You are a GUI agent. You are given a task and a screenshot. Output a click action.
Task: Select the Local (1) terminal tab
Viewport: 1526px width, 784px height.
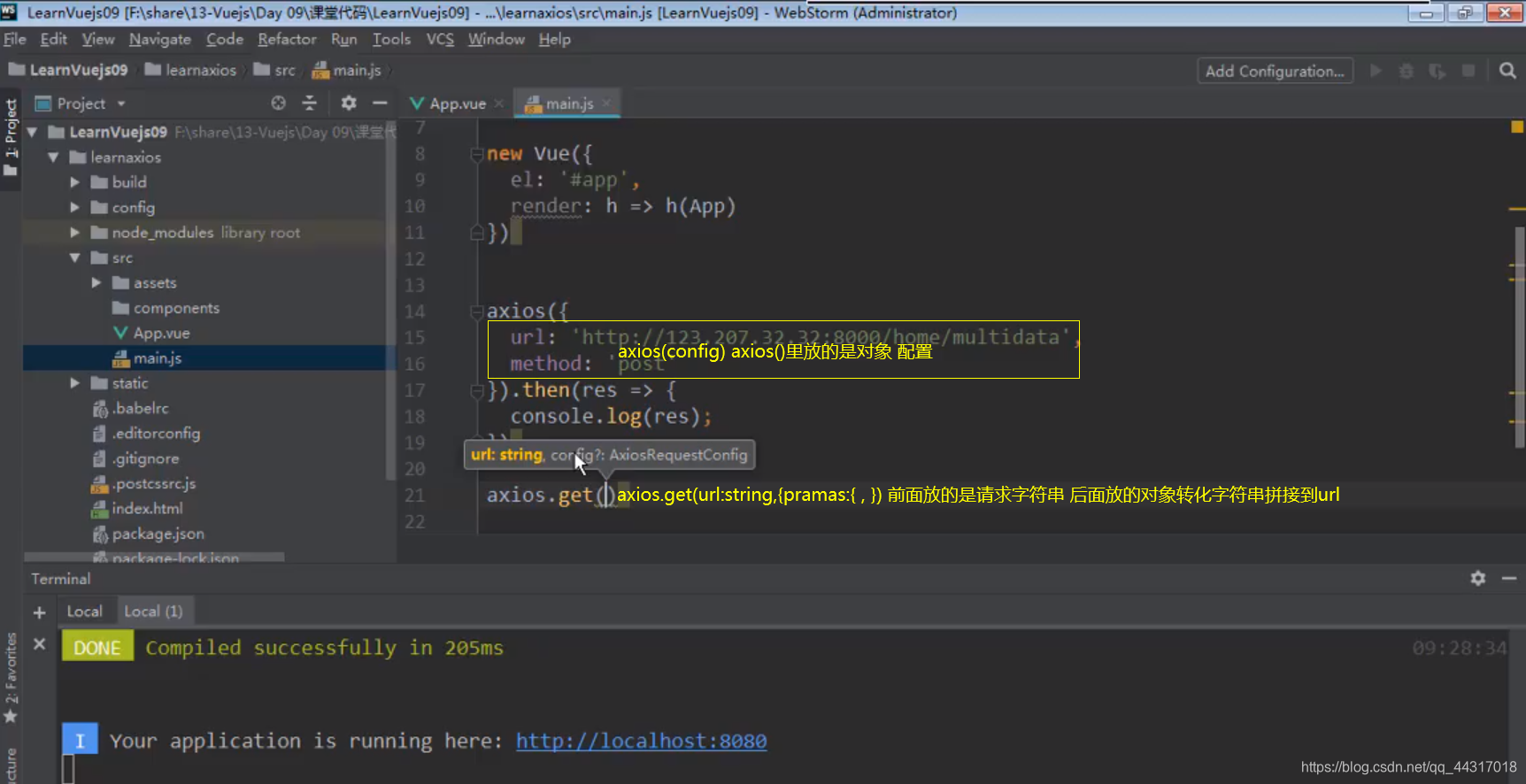pyautogui.click(x=153, y=611)
